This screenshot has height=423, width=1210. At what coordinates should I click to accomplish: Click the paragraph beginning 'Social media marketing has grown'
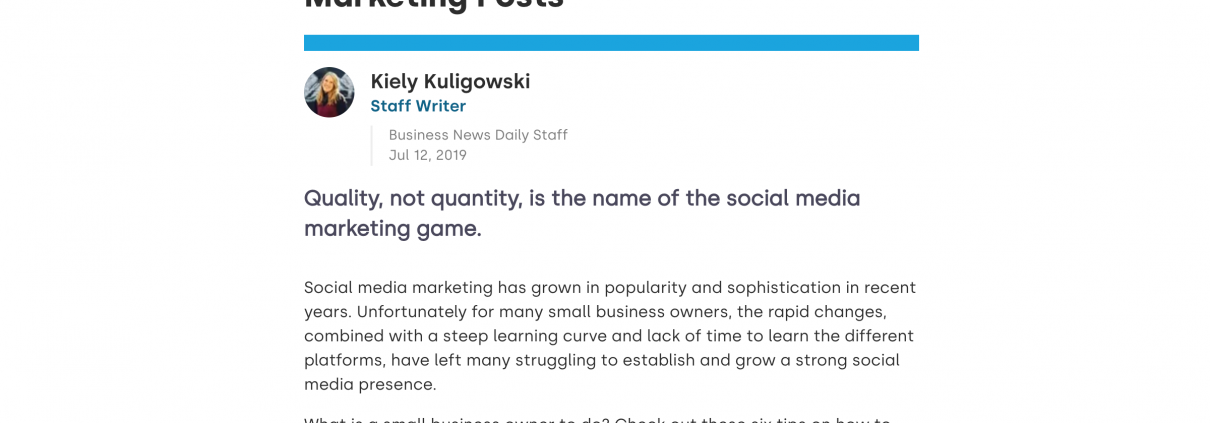pos(610,336)
